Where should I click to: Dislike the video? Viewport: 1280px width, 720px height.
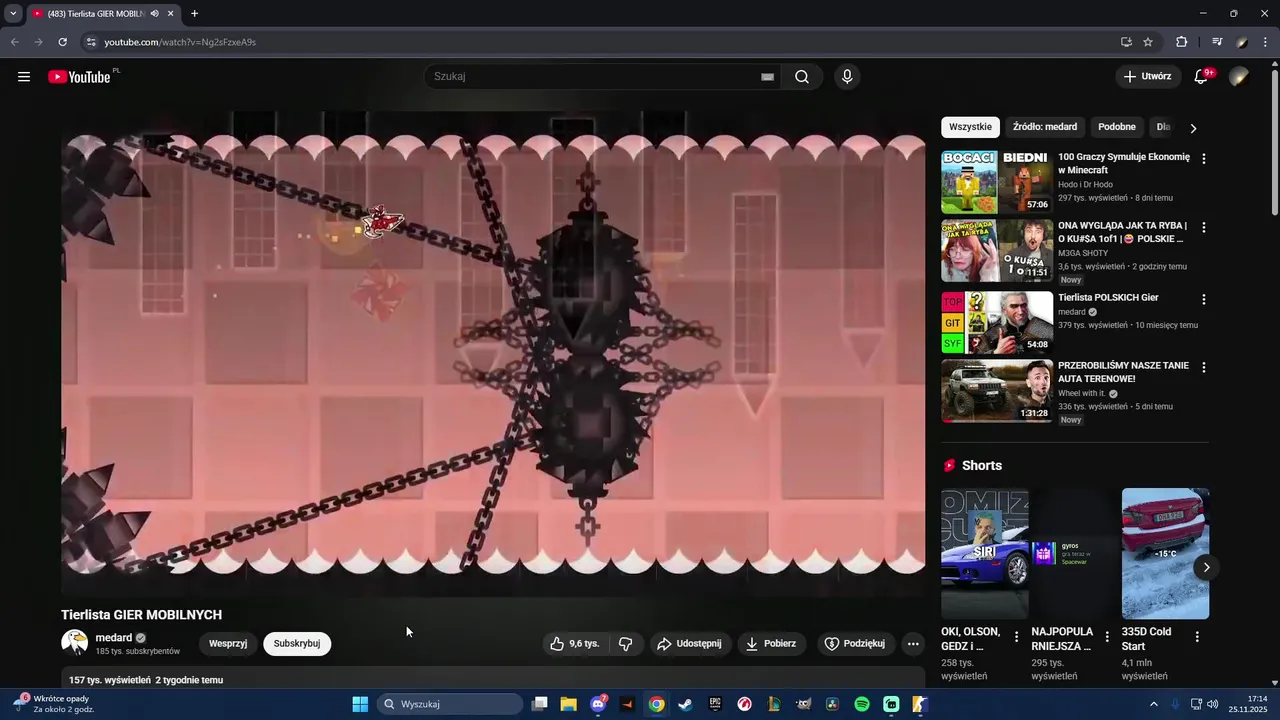626,644
